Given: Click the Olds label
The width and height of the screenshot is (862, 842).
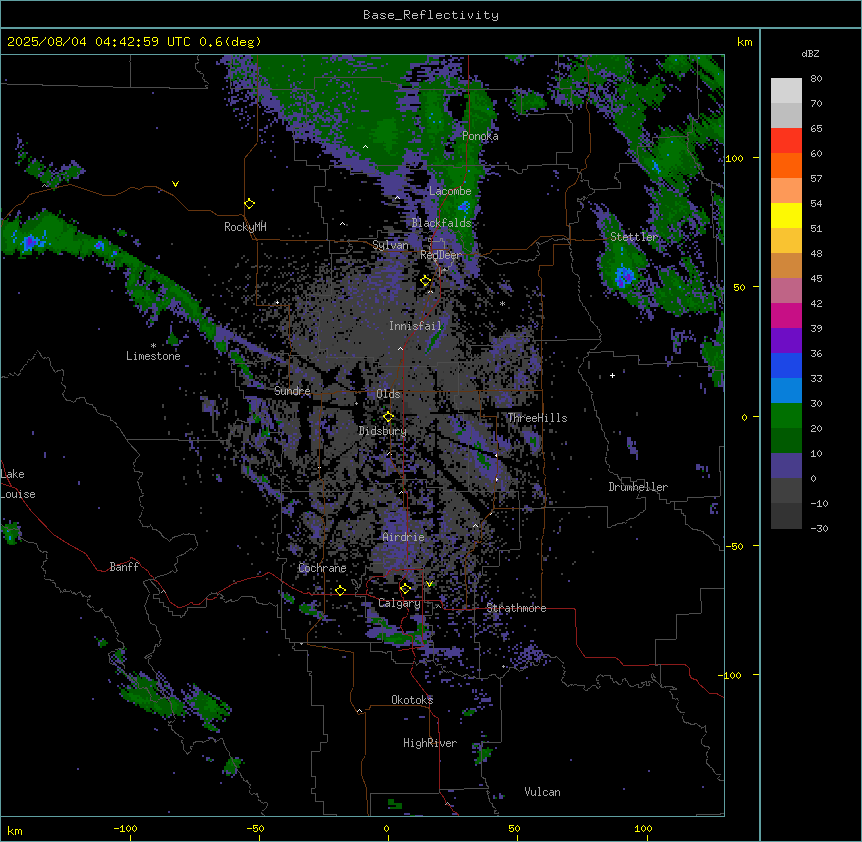Looking at the screenshot, I should [388, 394].
